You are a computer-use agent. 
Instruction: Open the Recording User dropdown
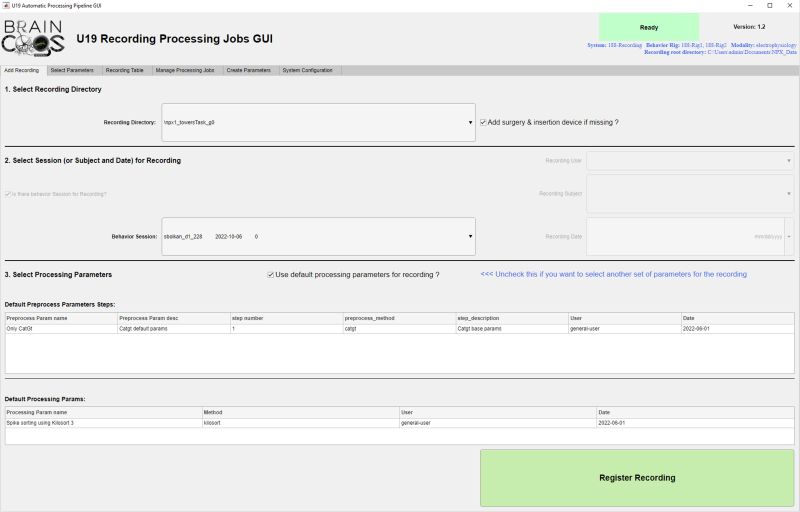point(690,161)
